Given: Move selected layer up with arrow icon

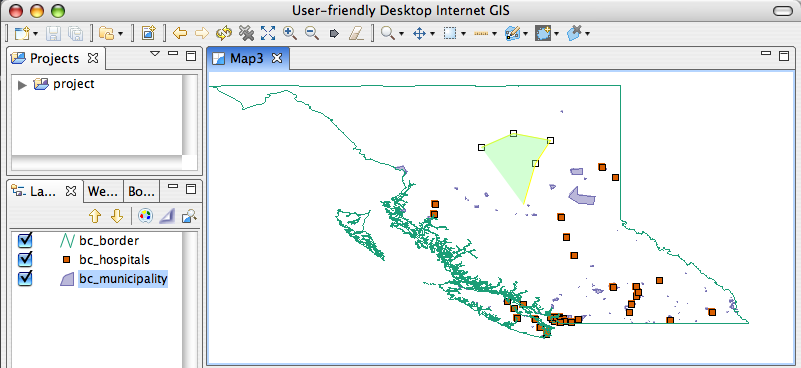Looking at the screenshot, I should coord(95,216).
